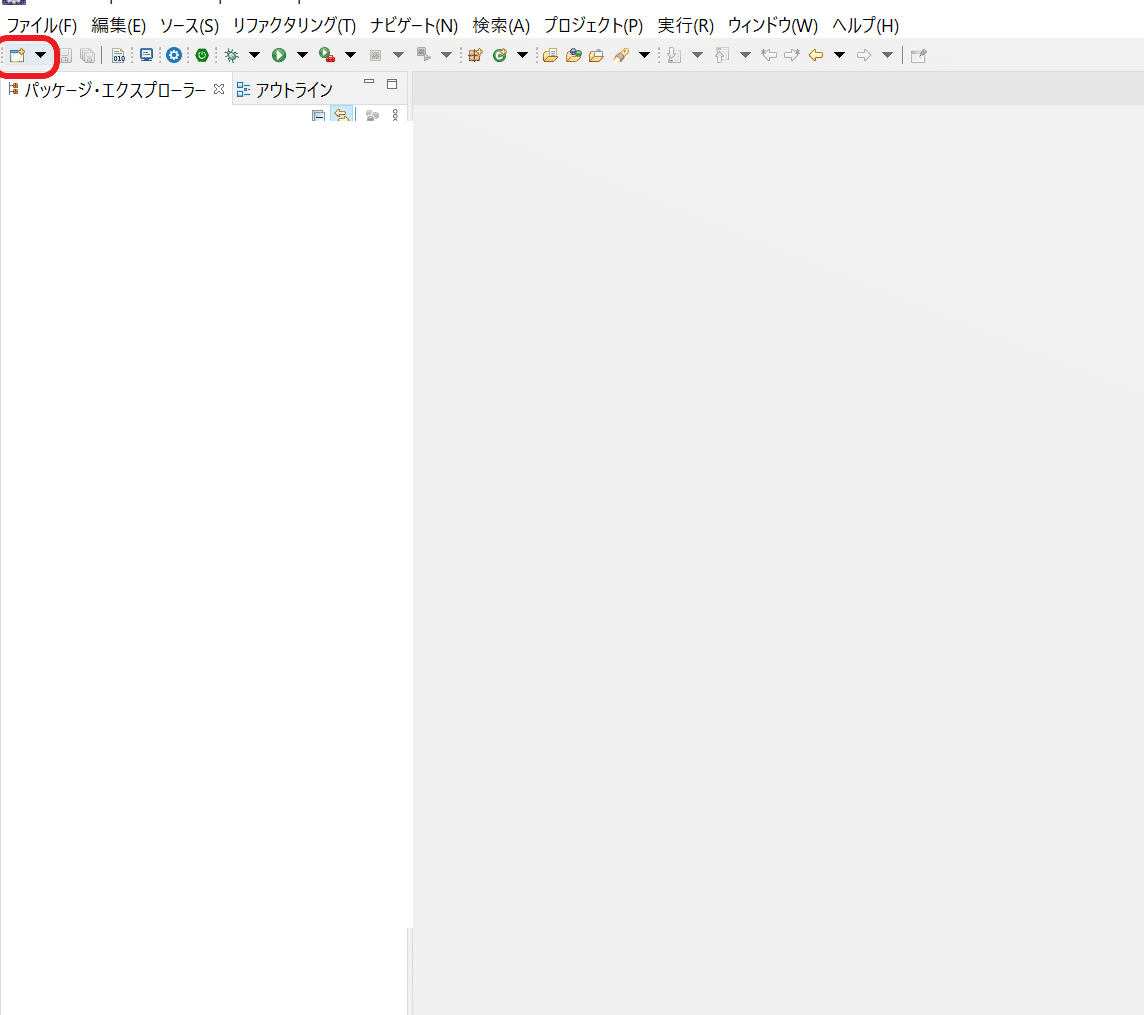Click the Last Edit Location icon
Screen dimensions: 1144x1015
click(x=768, y=55)
